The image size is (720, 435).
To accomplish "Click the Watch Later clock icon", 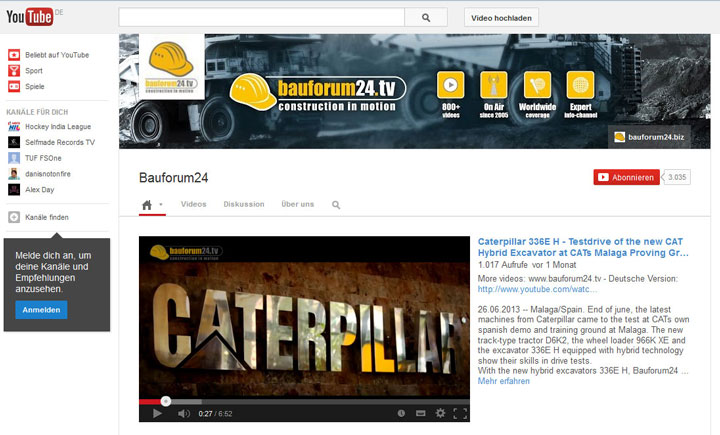I will pyautogui.click(x=401, y=413).
